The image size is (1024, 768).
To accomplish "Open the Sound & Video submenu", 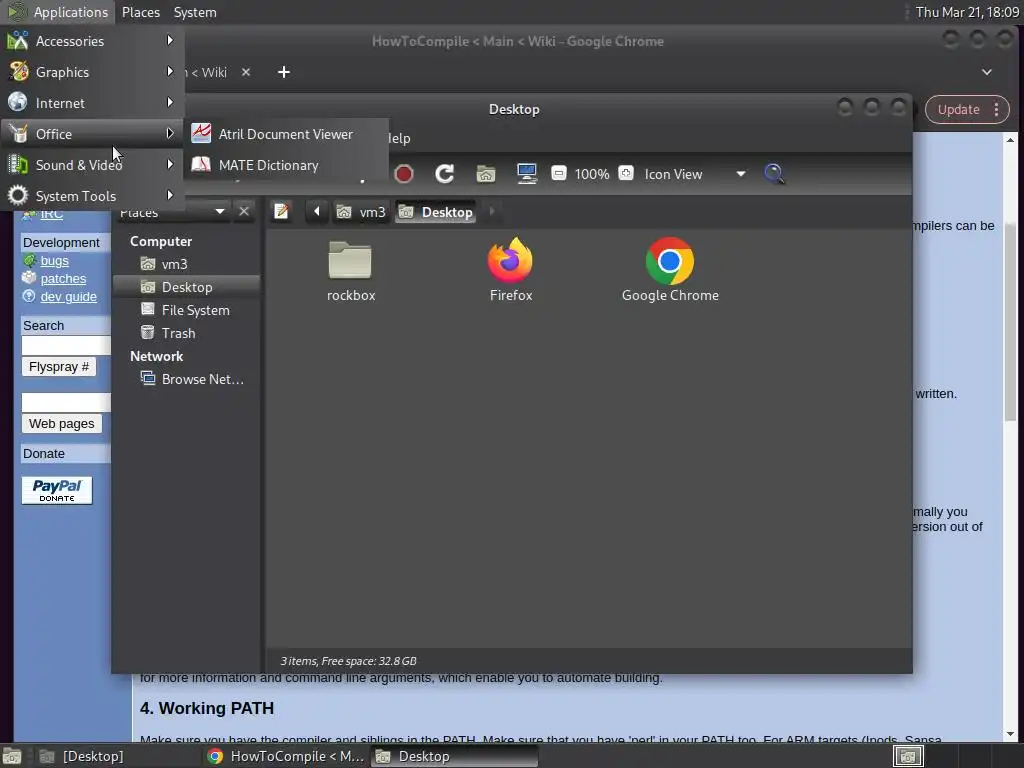I will 91,165.
